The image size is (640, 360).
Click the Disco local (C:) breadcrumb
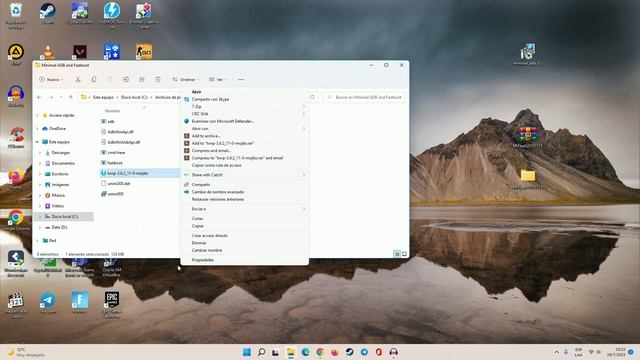pos(134,97)
